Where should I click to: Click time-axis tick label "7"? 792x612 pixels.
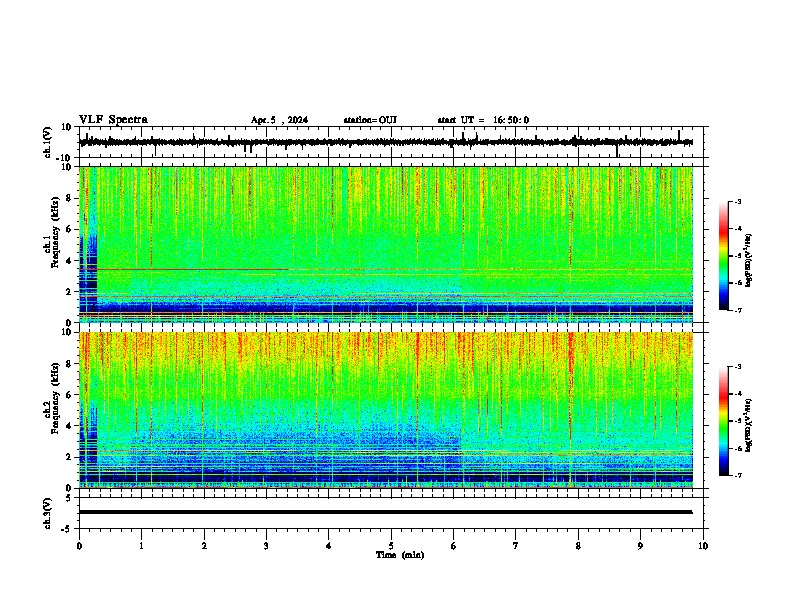(x=516, y=546)
